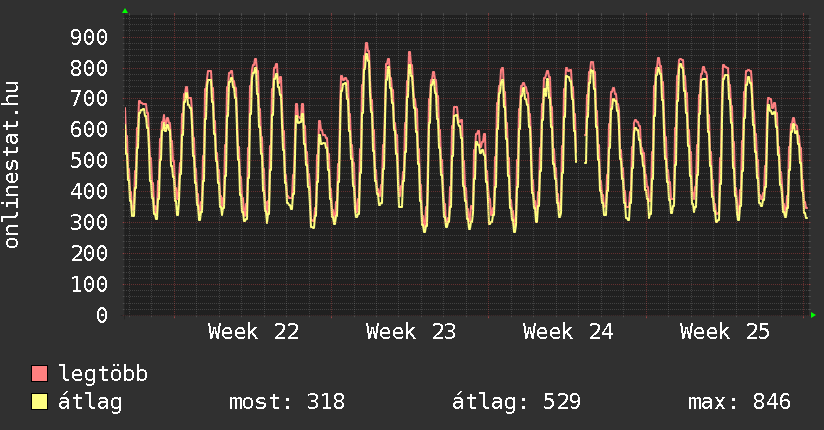Viewport: 824px width, 430px height.
Task: Click the 500 y-axis value
Action: (x=89, y=161)
